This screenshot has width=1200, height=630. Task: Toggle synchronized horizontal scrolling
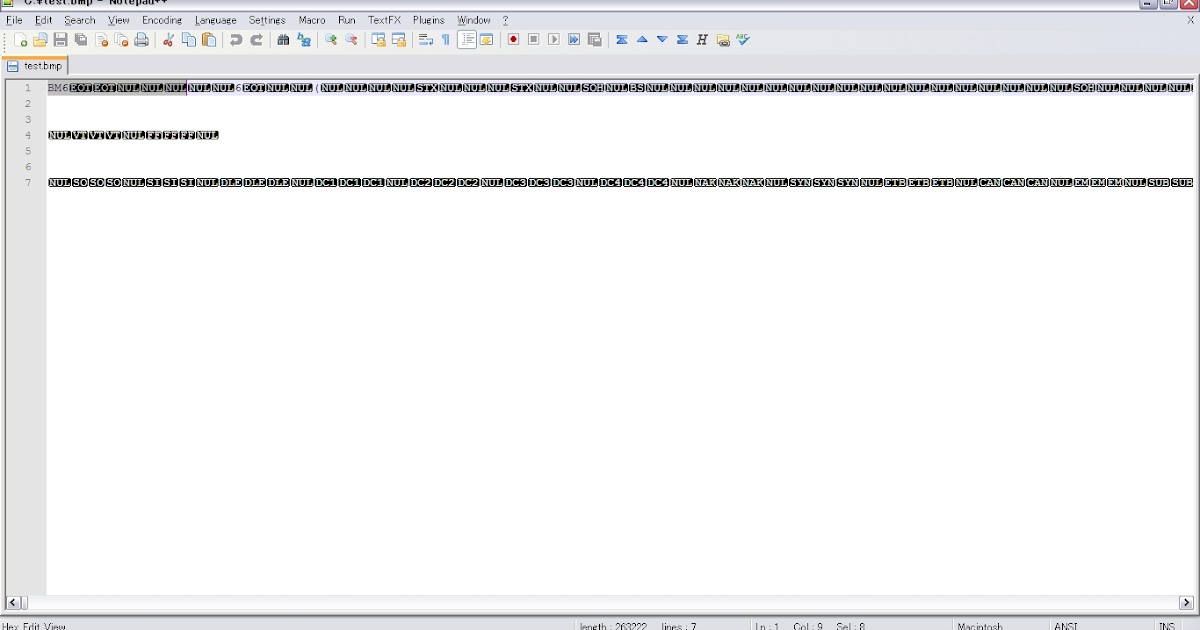[x=399, y=40]
